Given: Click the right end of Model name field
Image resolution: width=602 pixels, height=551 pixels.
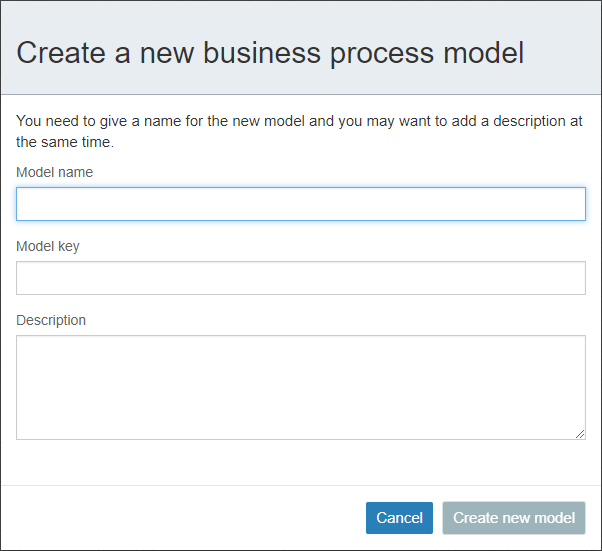Looking at the screenshot, I should 570,204.
